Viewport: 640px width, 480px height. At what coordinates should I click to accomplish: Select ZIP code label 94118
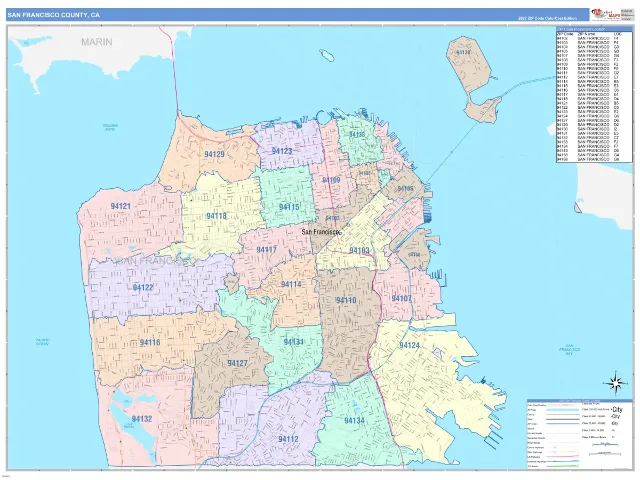216,216
